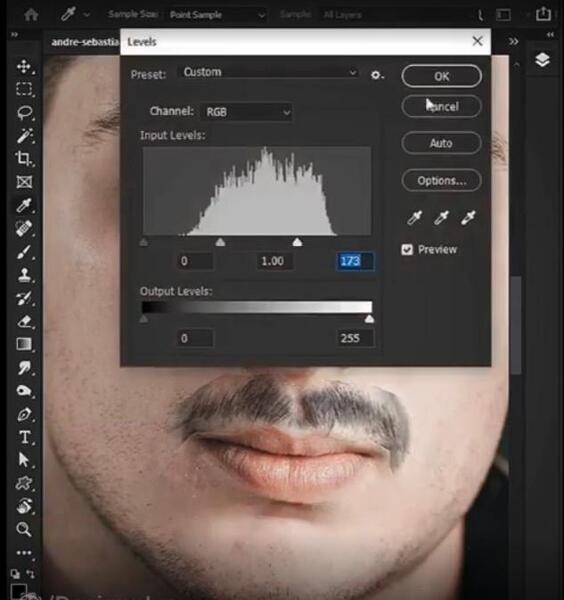Select the Brush tool
The image size is (564, 600).
point(24,252)
